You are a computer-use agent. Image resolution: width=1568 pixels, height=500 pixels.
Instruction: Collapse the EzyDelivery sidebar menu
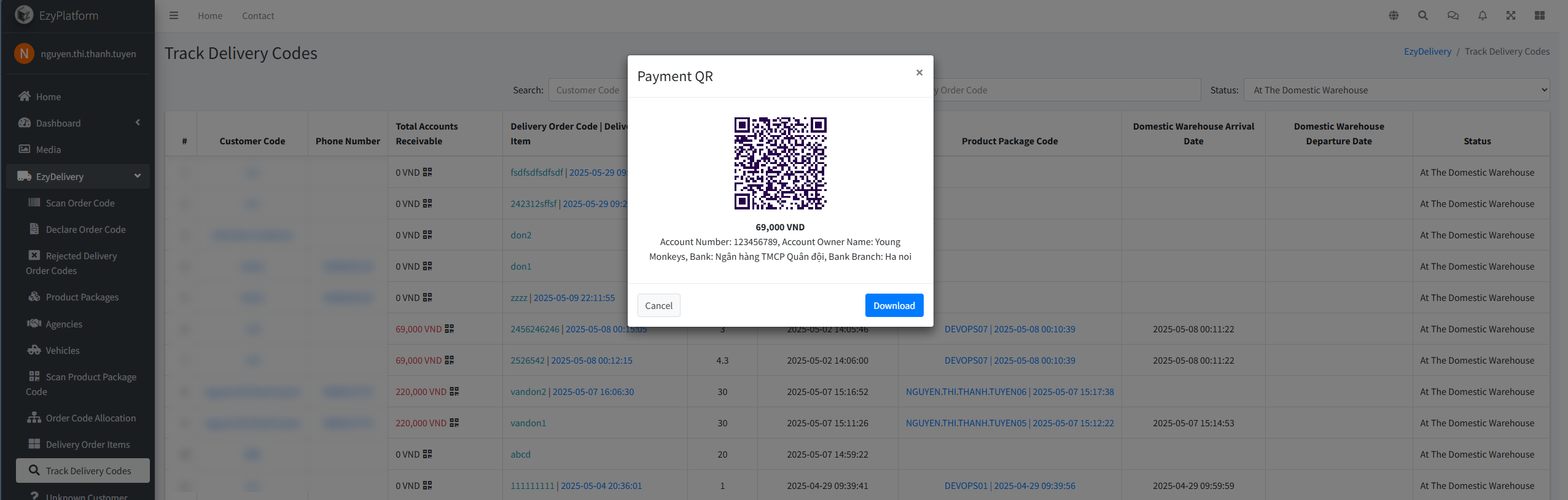(x=78, y=176)
